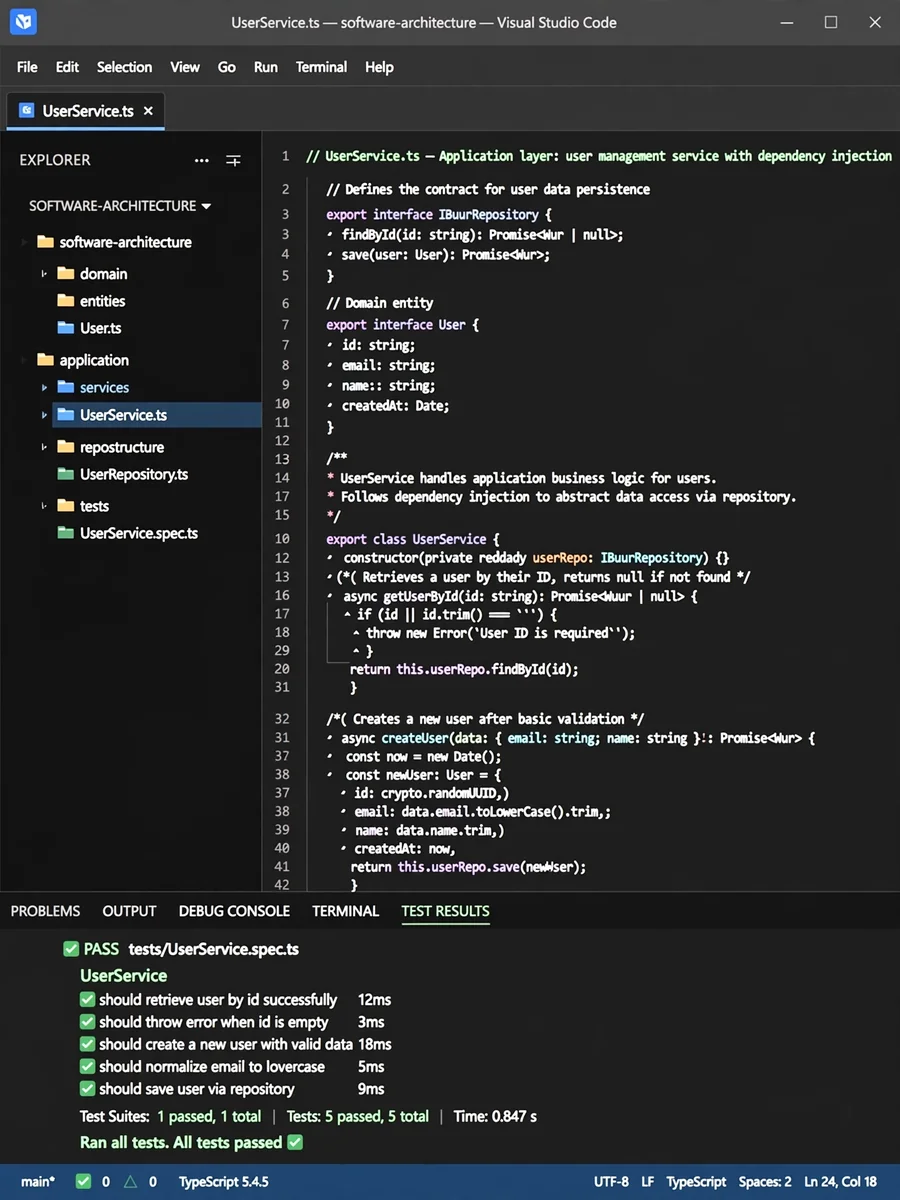
Task: Click the status bar warnings triangle icon
Action: tap(130, 1182)
